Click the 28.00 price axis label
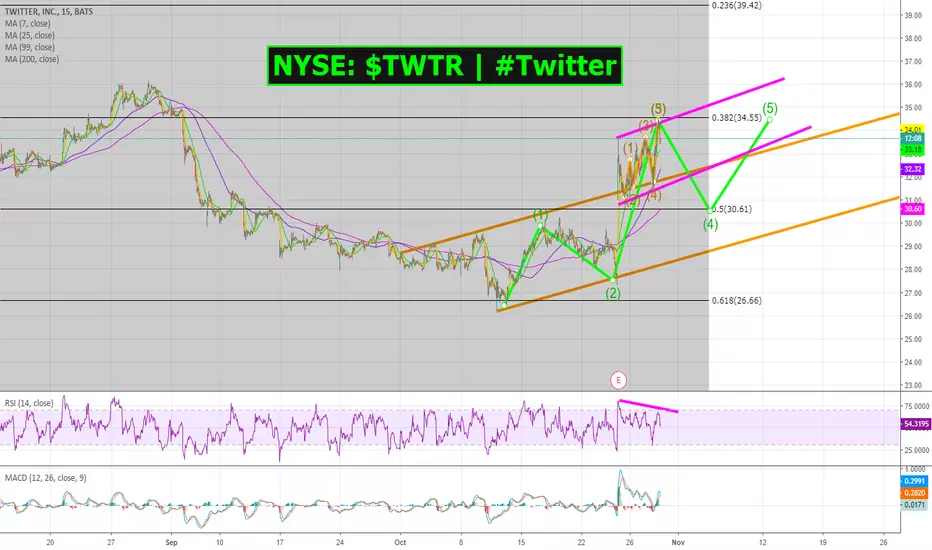This screenshot has height=550, width=932. 913,269
